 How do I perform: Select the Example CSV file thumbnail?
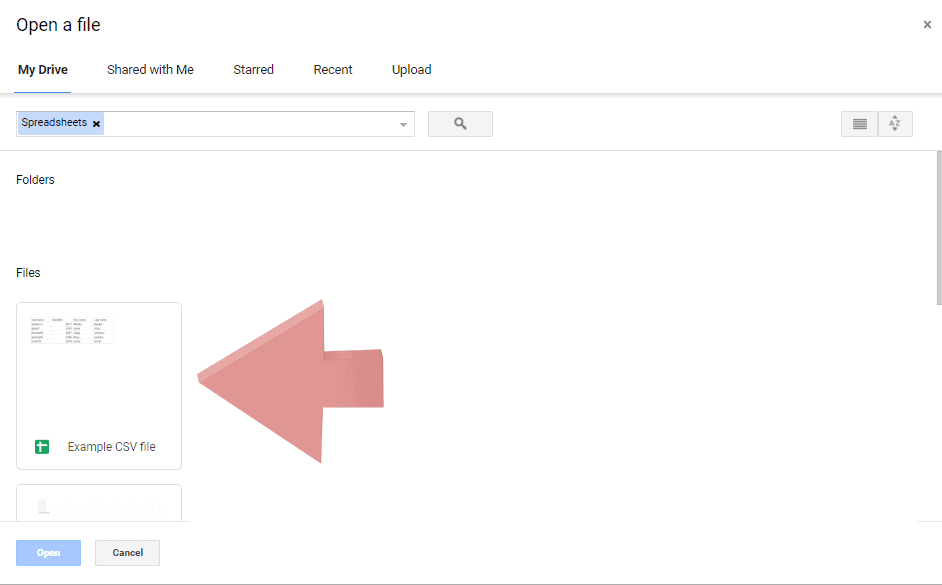[98, 370]
